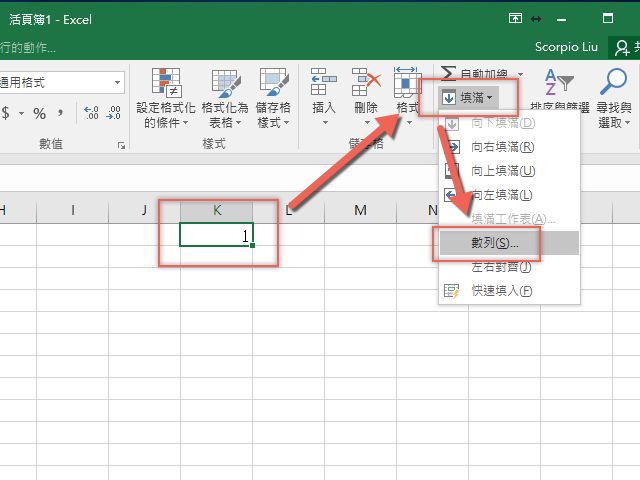Expand Delete (刪除) dropdown arrow
This screenshot has width=640, height=480.
[x=367, y=122]
